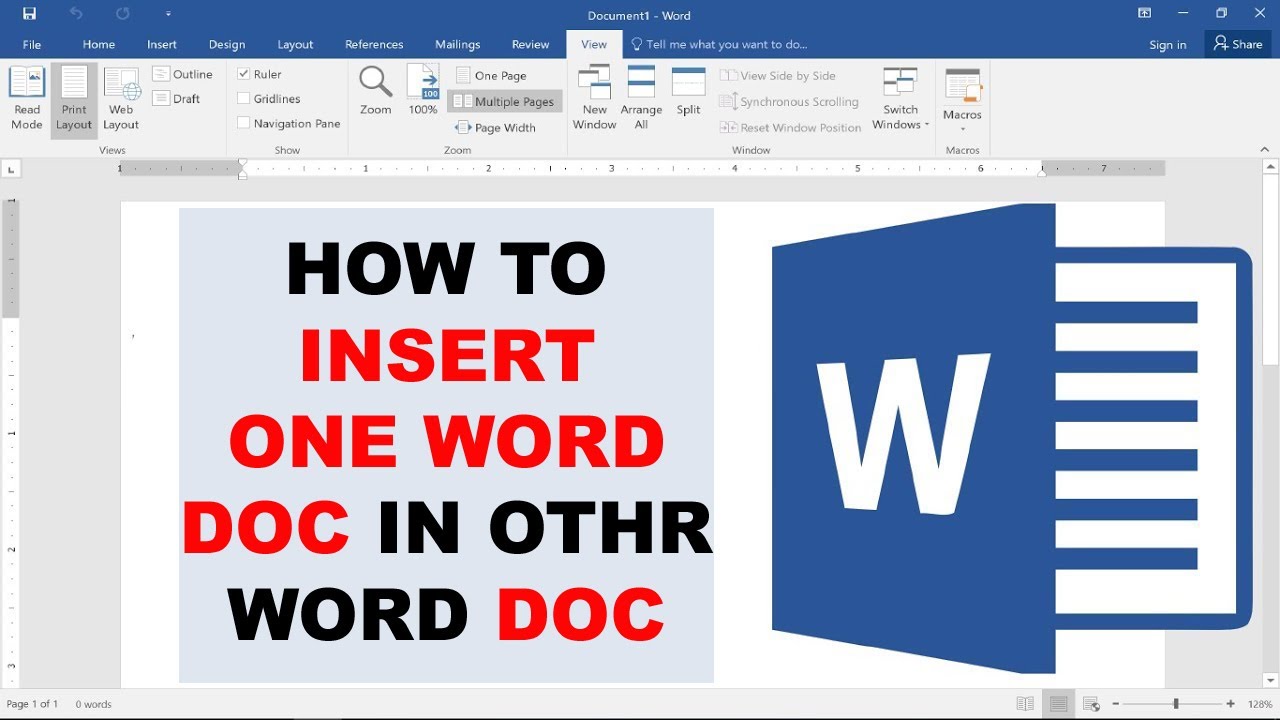Open a New Window

[594, 98]
